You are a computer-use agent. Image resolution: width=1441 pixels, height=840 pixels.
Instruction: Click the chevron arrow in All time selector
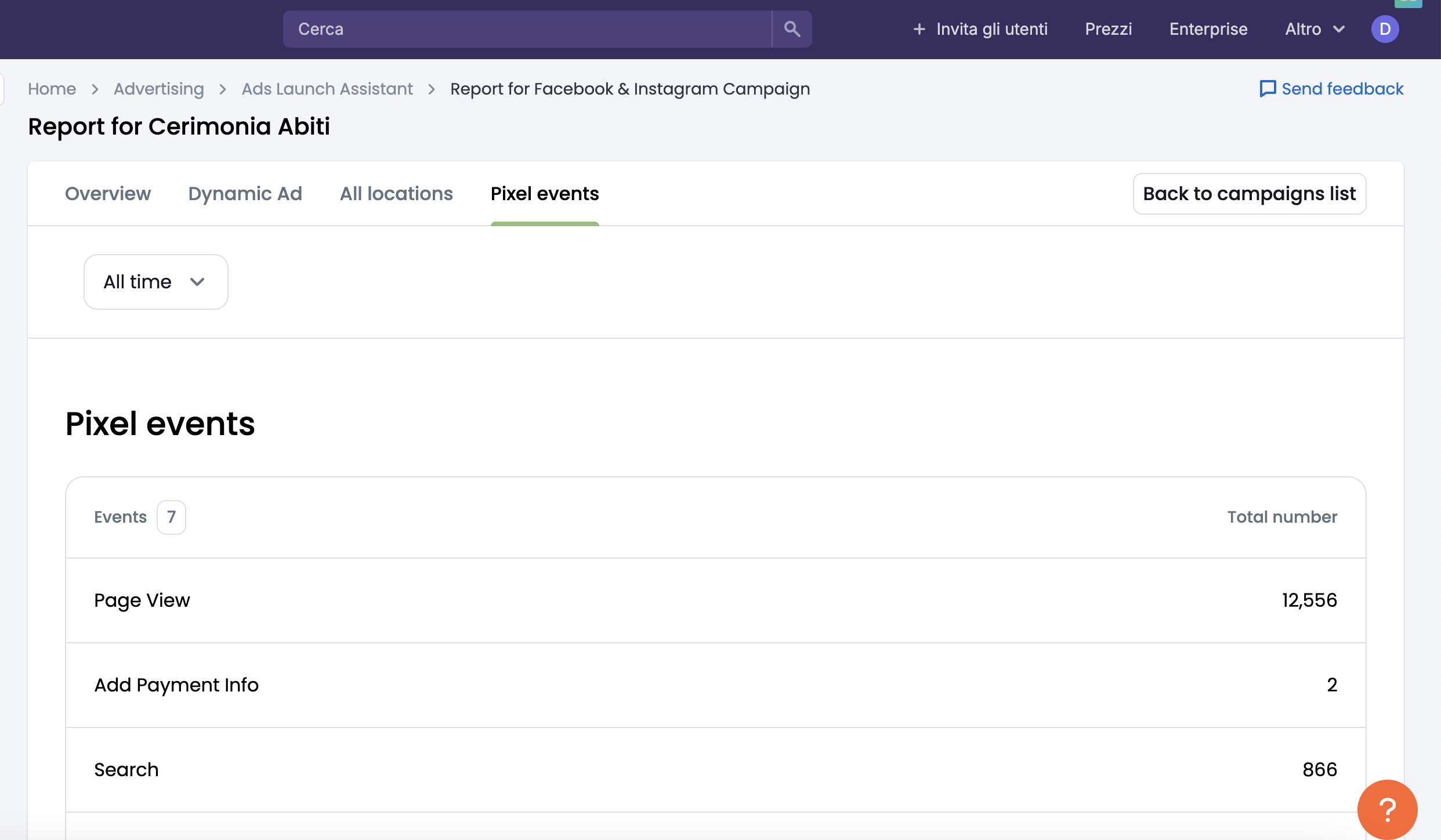(197, 282)
